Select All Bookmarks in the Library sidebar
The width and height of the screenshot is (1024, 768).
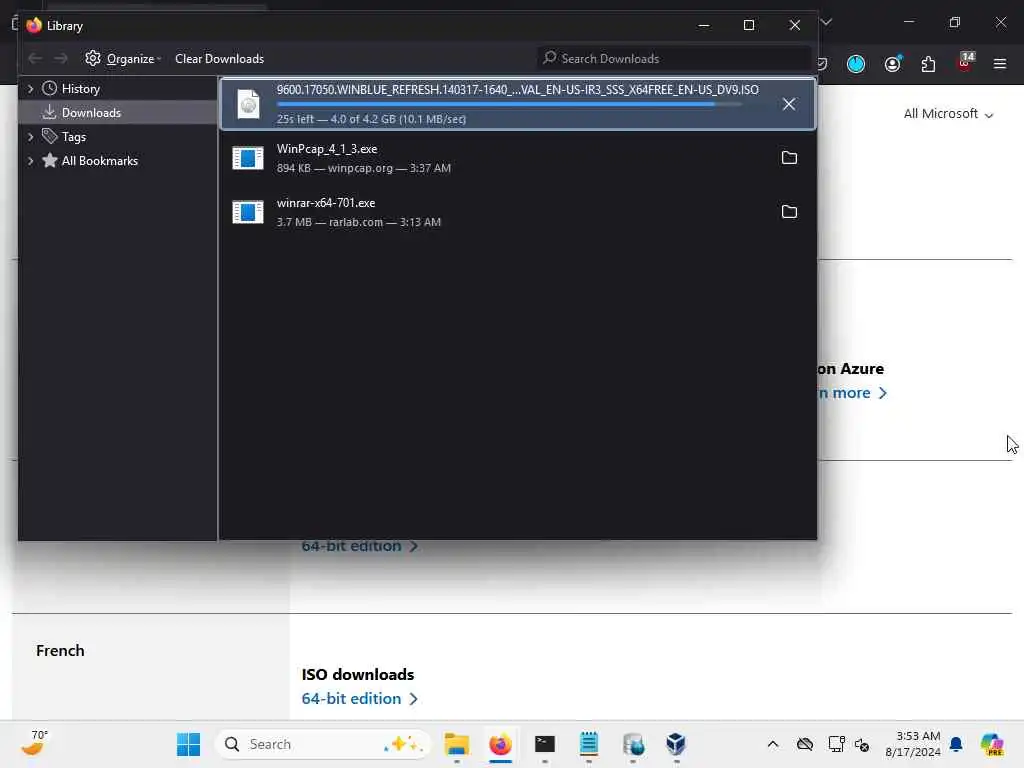coord(99,161)
